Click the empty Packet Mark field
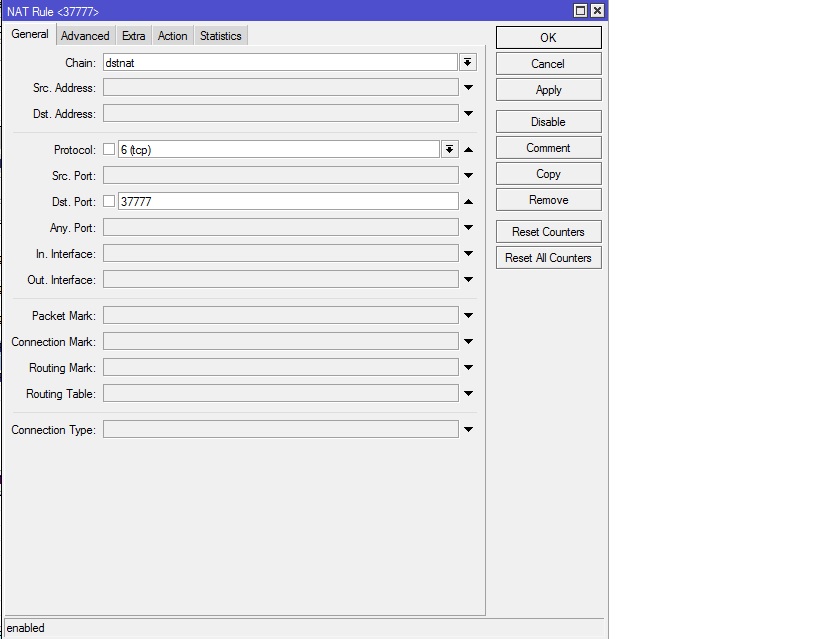Screen dimensions: 819x639 coord(280,316)
